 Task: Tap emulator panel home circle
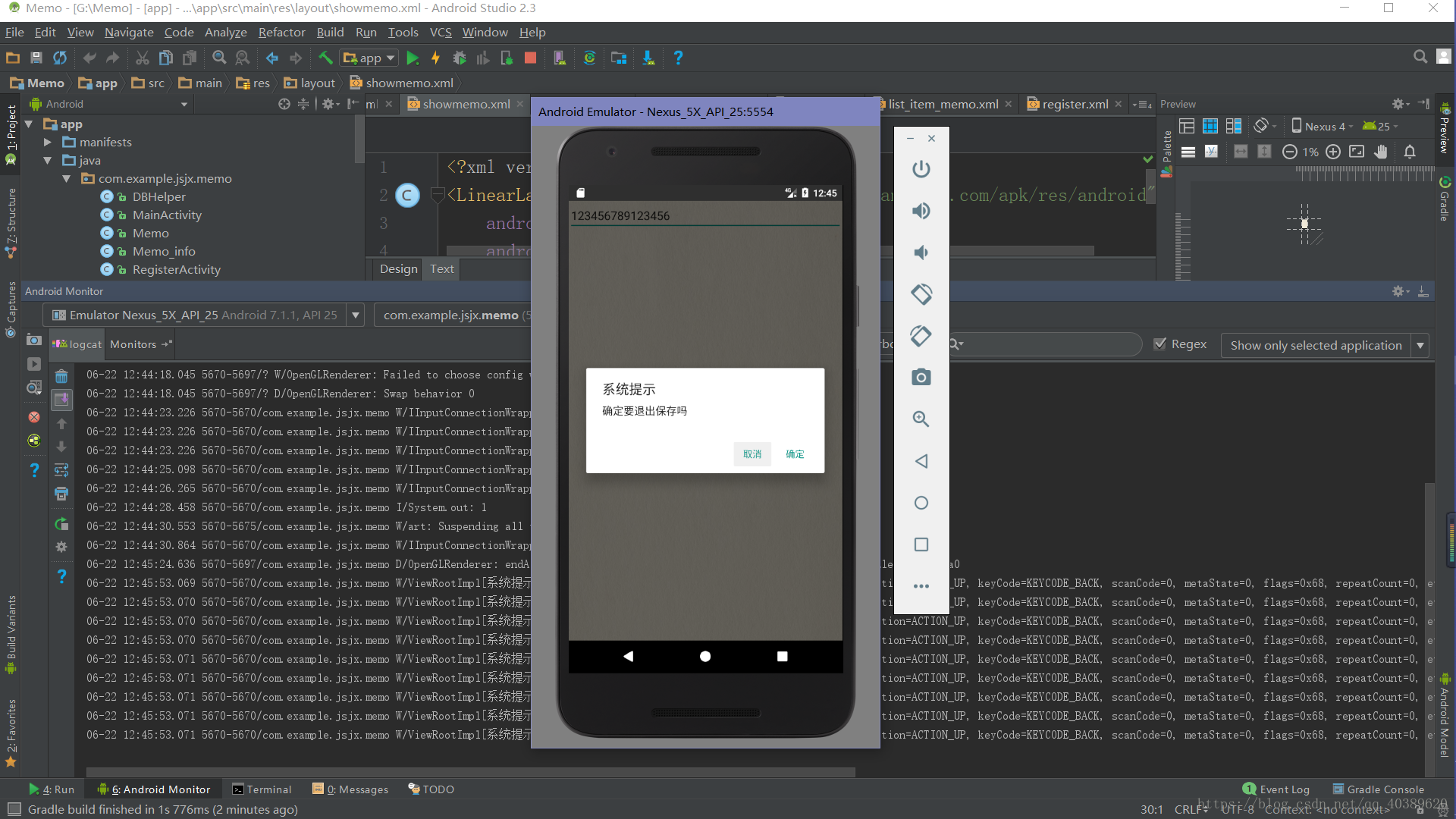click(921, 503)
